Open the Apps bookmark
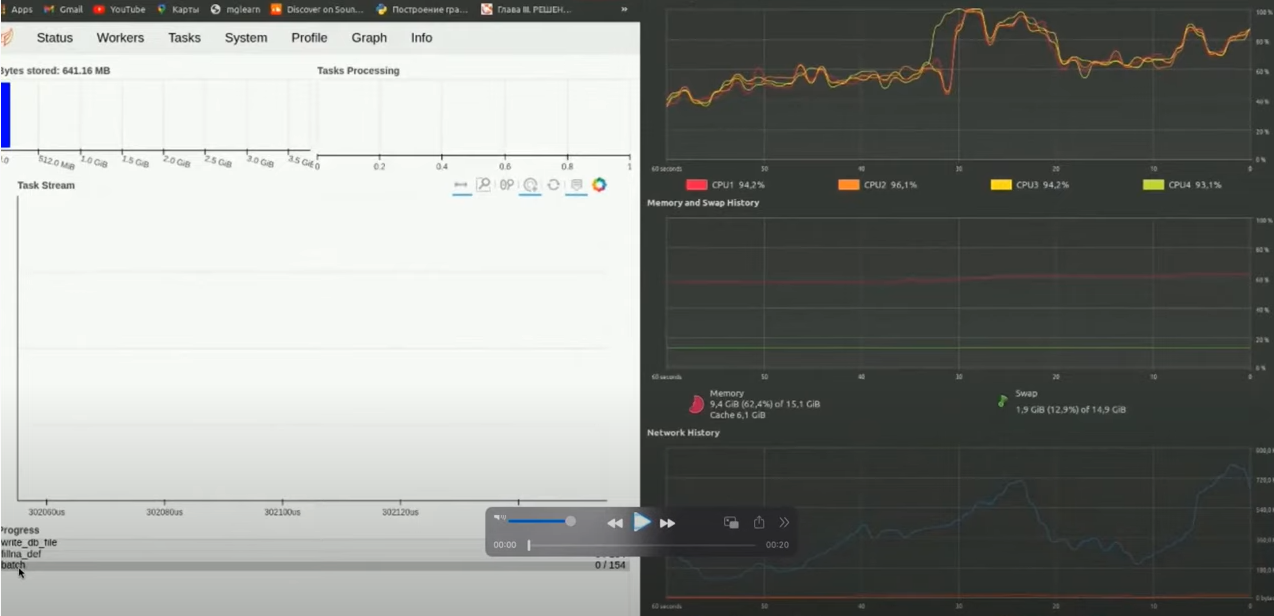Image resolution: width=1274 pixels, height=616 pixels. coord(17,9)
